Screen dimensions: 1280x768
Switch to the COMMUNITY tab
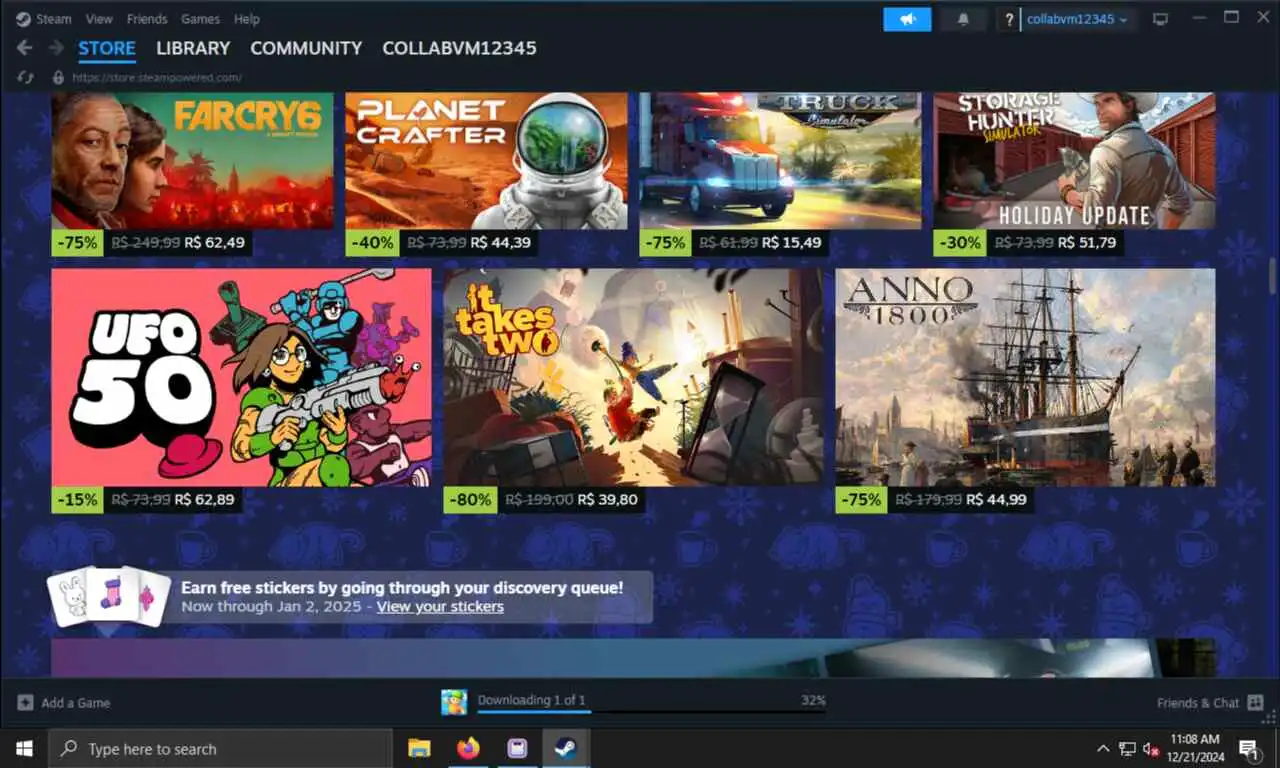pyautogui.click(x=306, y=48)
